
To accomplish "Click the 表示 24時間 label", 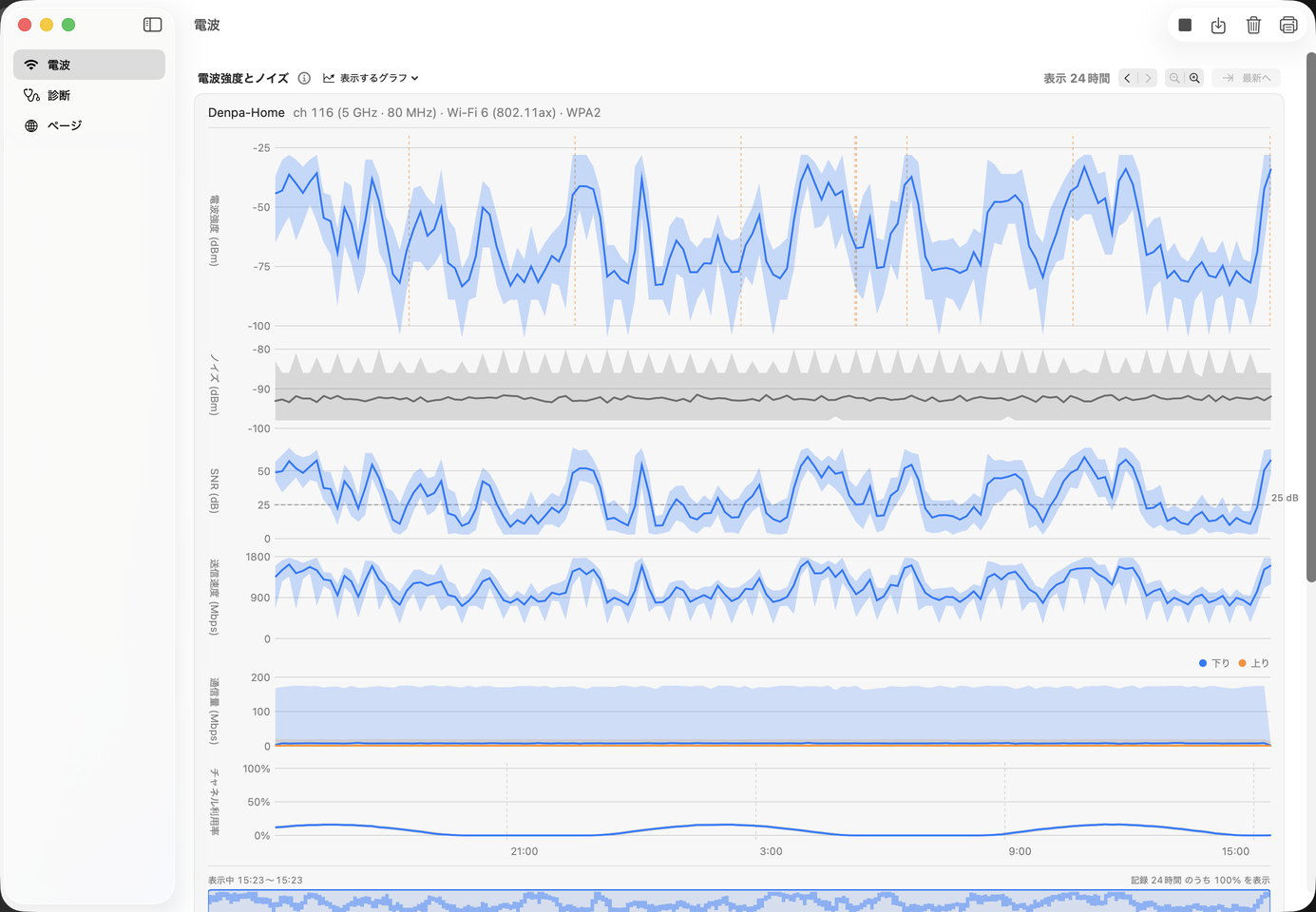I will pos(1077,78).
